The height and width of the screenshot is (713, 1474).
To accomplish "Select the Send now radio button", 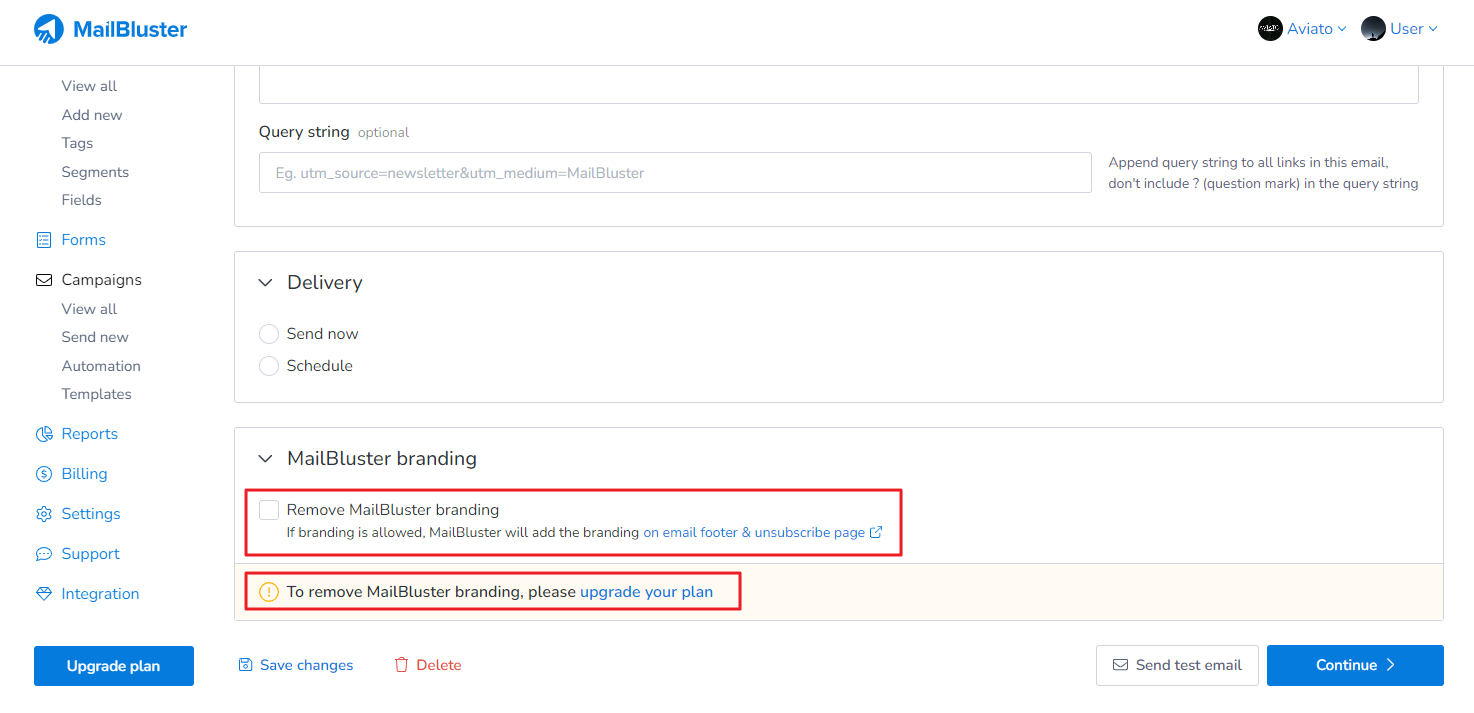I will click(x=269, y=334).
